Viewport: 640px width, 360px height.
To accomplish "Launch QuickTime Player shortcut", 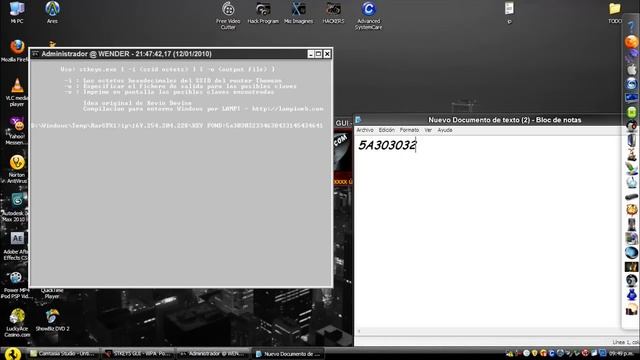I will coord(52,293).
